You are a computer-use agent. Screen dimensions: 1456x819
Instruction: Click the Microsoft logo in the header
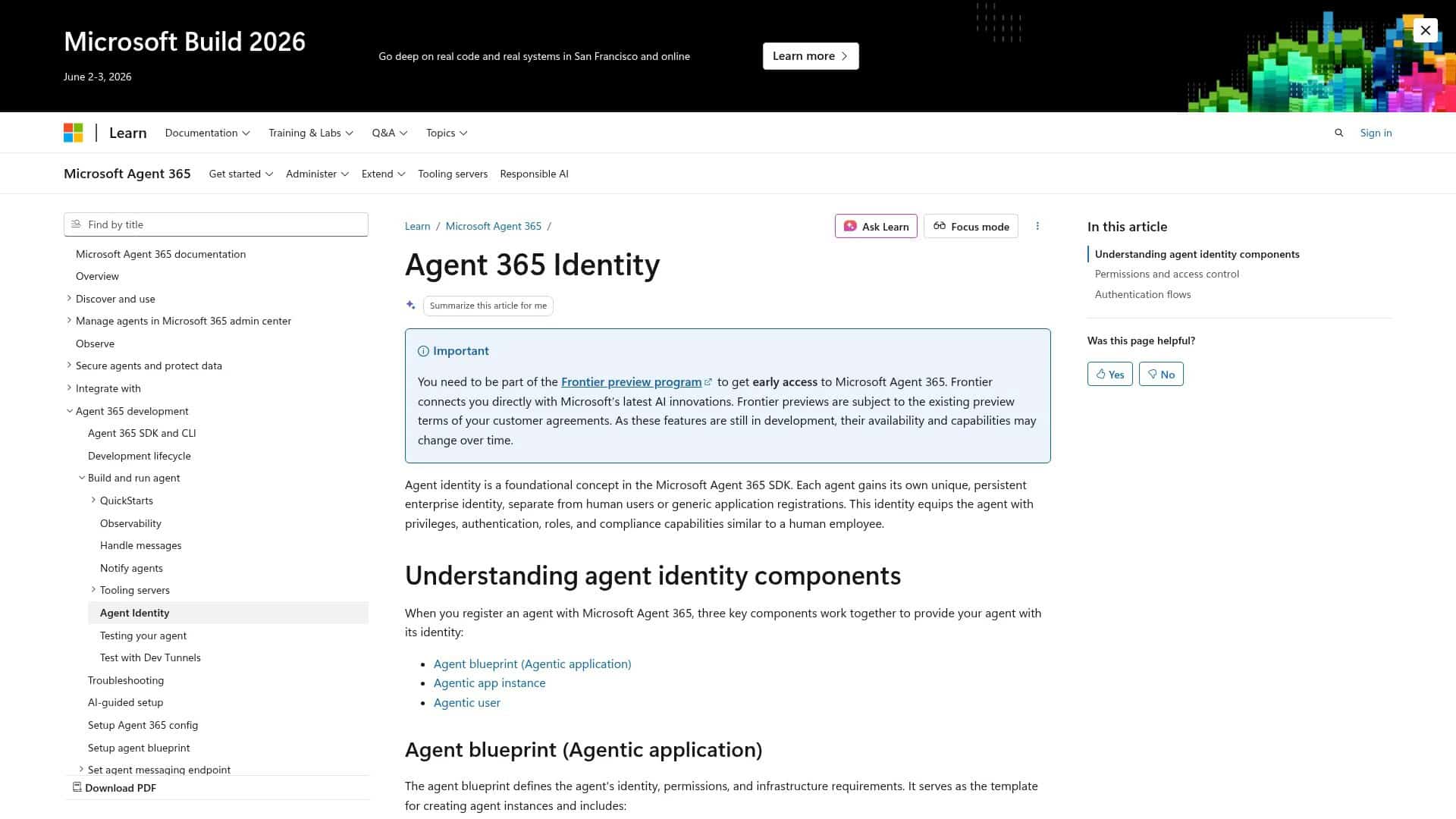pos(74,132)
